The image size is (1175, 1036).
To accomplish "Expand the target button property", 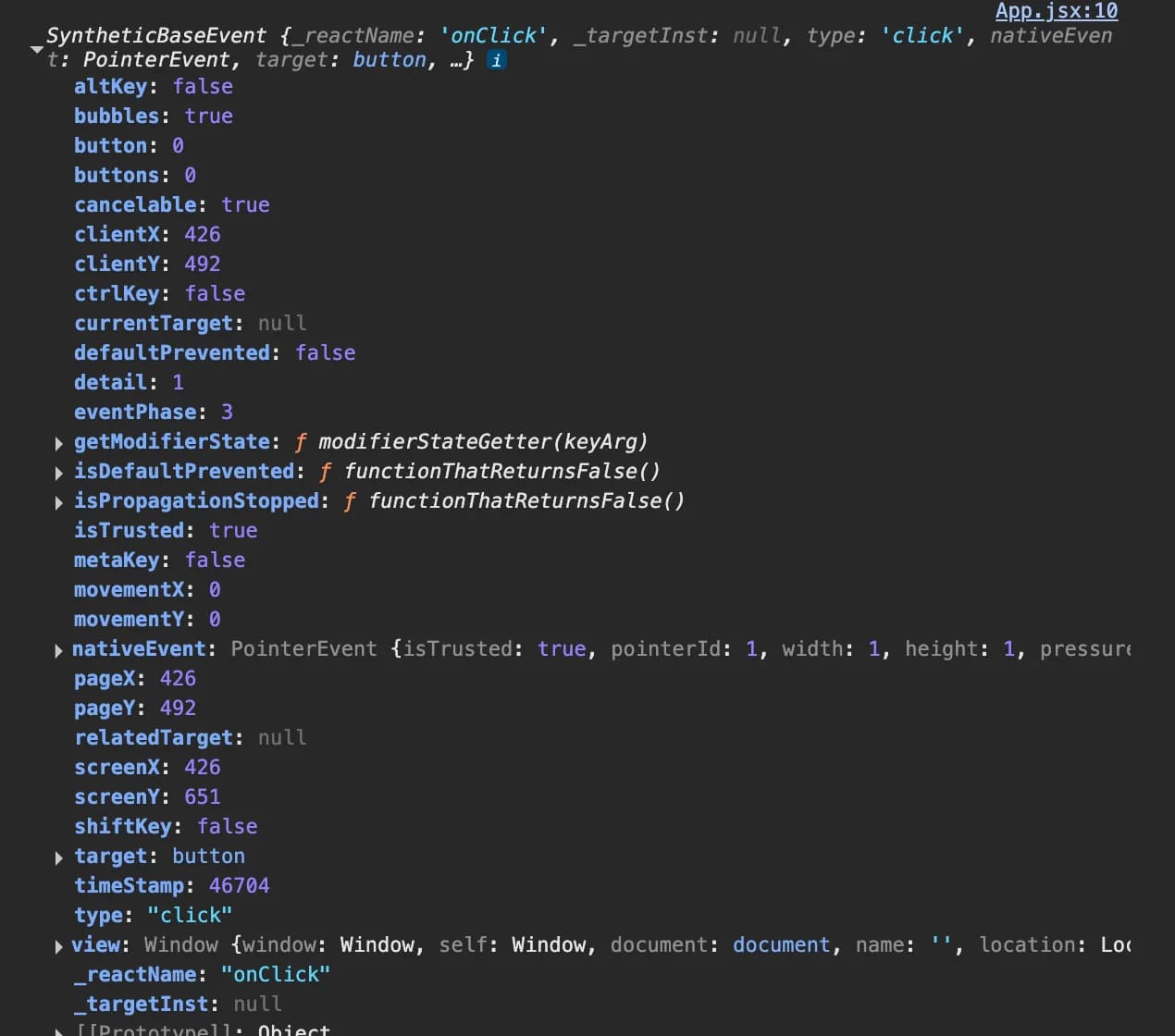I will click(x=59, y=857).
